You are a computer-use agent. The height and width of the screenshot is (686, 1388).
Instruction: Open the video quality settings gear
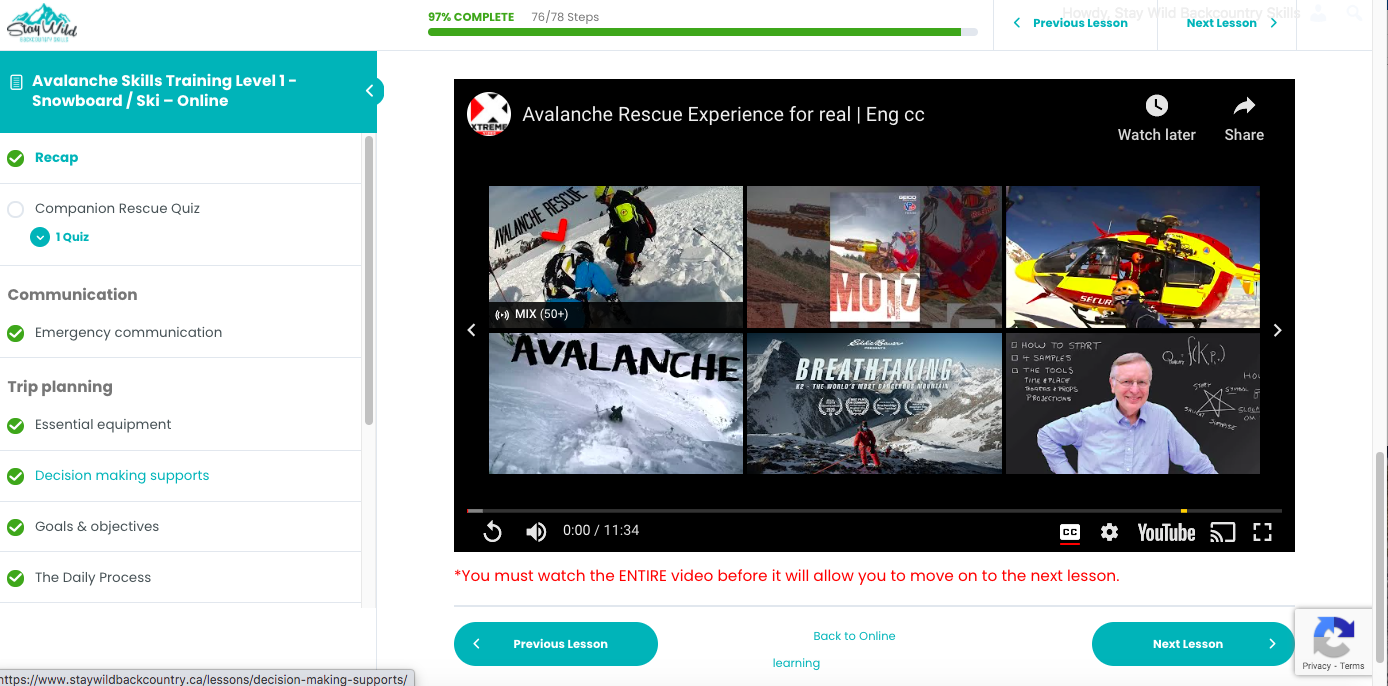1109,532
